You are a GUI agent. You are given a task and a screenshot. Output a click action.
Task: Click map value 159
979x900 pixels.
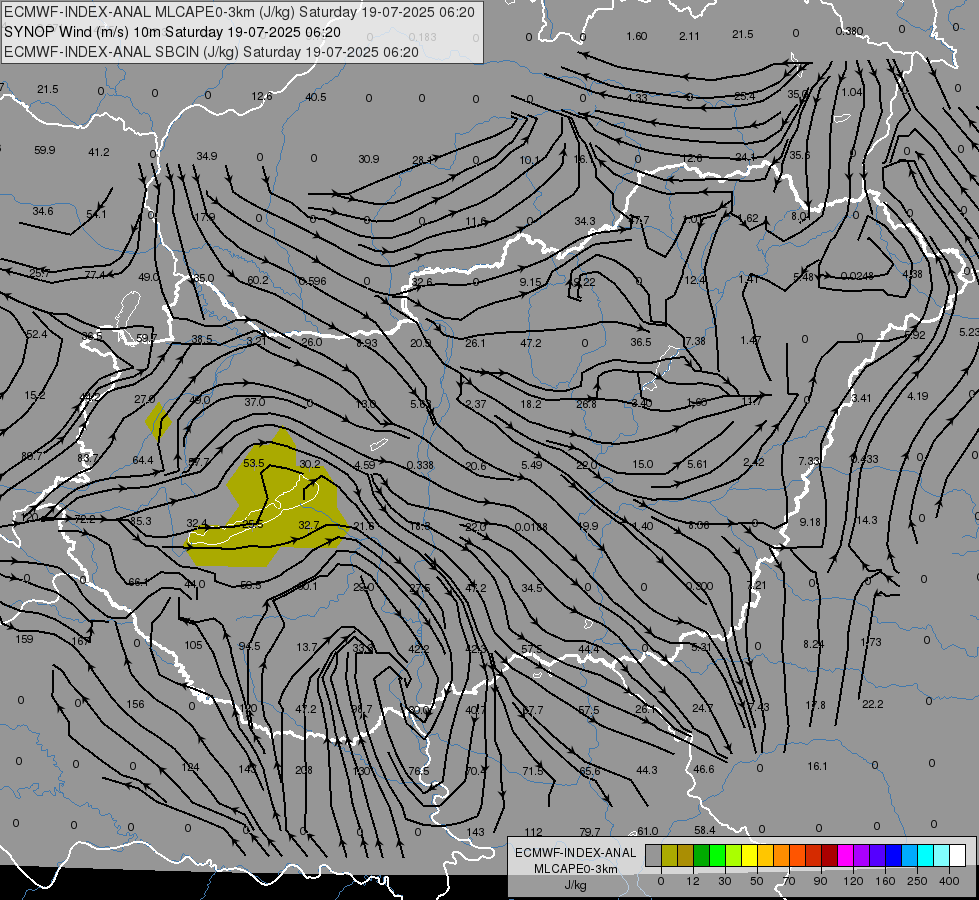tap(24, 639)
